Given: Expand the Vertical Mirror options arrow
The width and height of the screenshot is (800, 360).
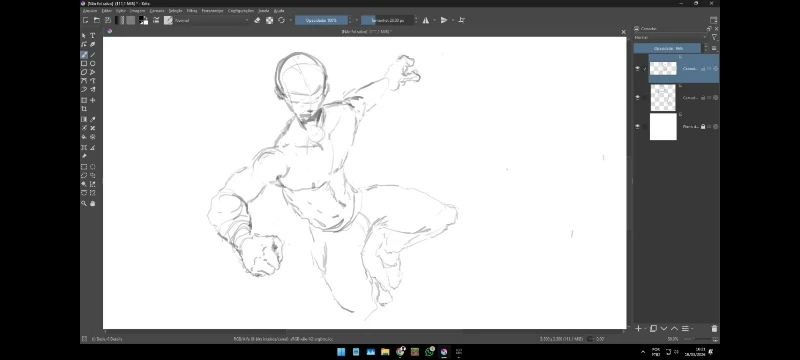Looking at the screenshot, I should pyautogui.click(x=453, y=20).
